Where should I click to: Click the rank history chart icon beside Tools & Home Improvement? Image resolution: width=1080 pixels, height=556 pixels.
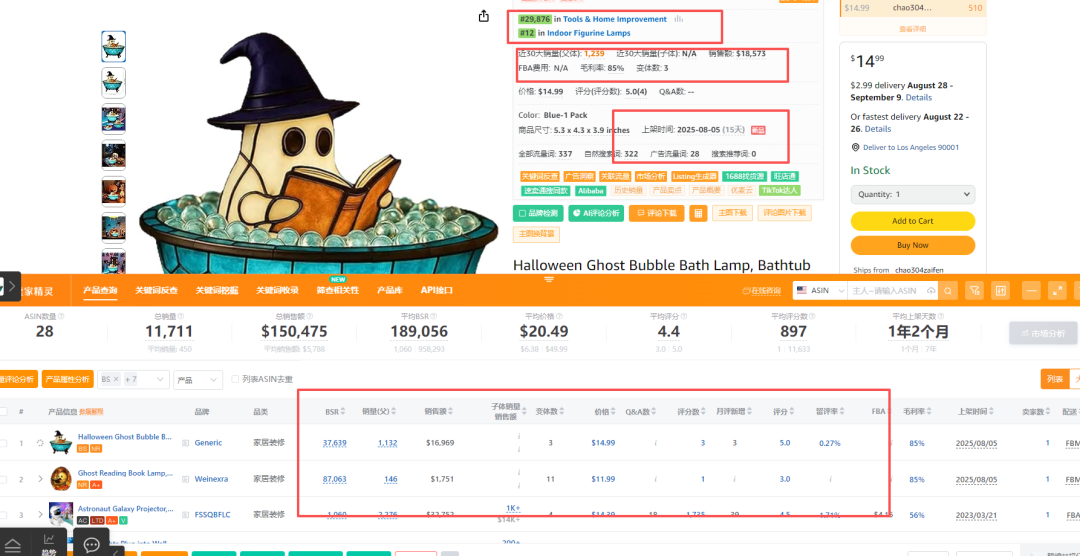point(678,19)
